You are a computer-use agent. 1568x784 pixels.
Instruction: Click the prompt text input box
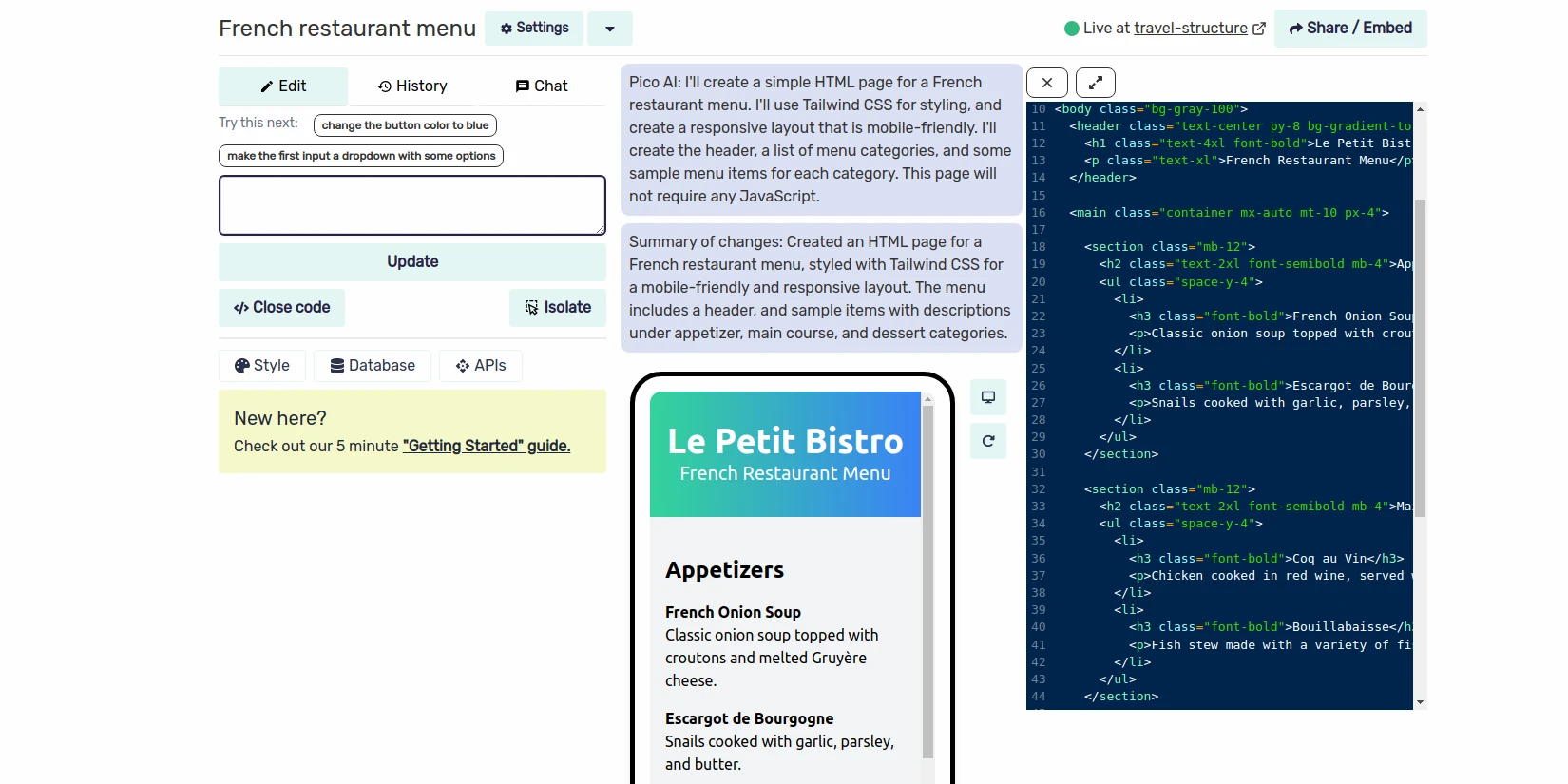(x=412, y=205)
